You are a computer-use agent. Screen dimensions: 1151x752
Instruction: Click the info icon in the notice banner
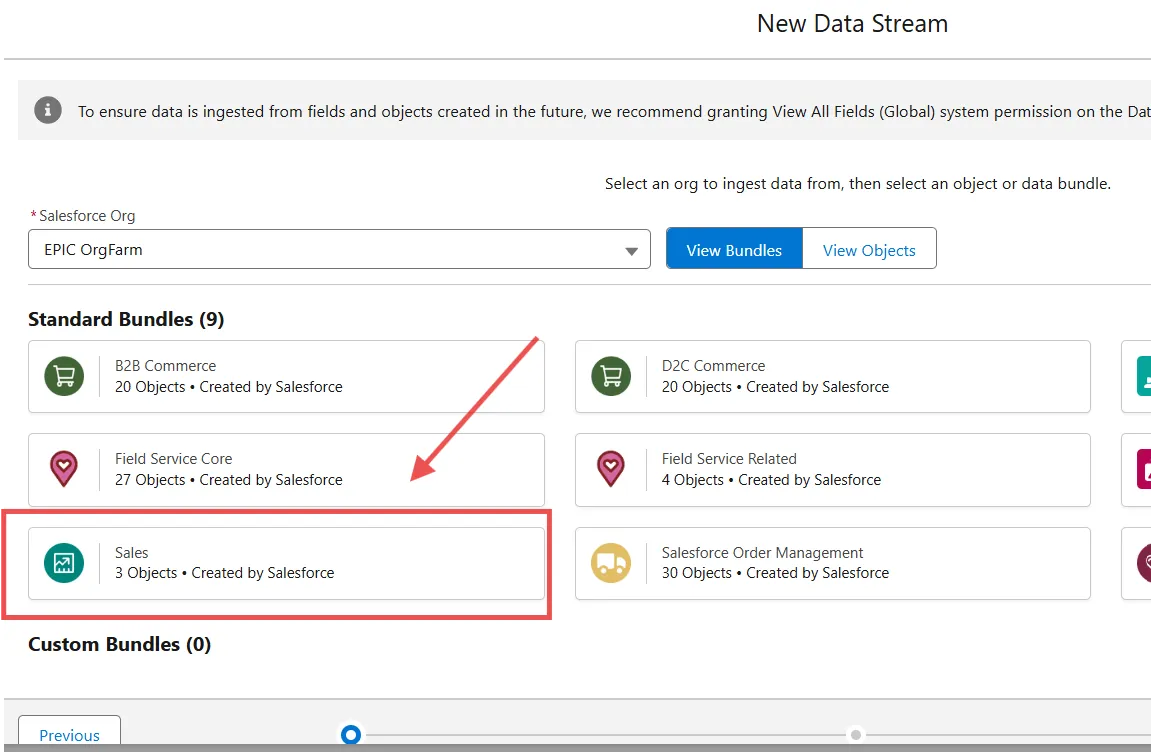48,110
